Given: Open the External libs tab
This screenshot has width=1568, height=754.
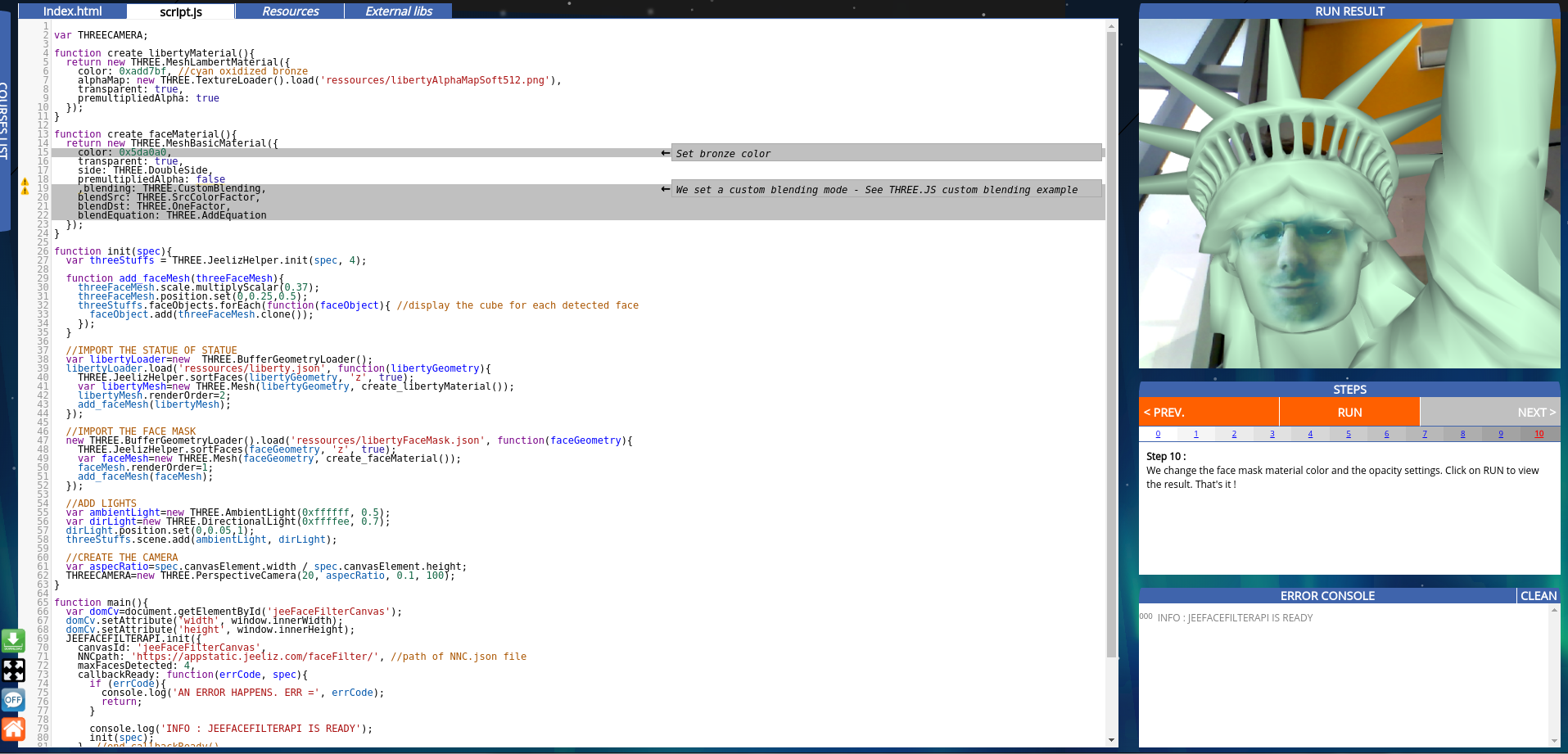Looking at the screenshot, I should 399,11.
